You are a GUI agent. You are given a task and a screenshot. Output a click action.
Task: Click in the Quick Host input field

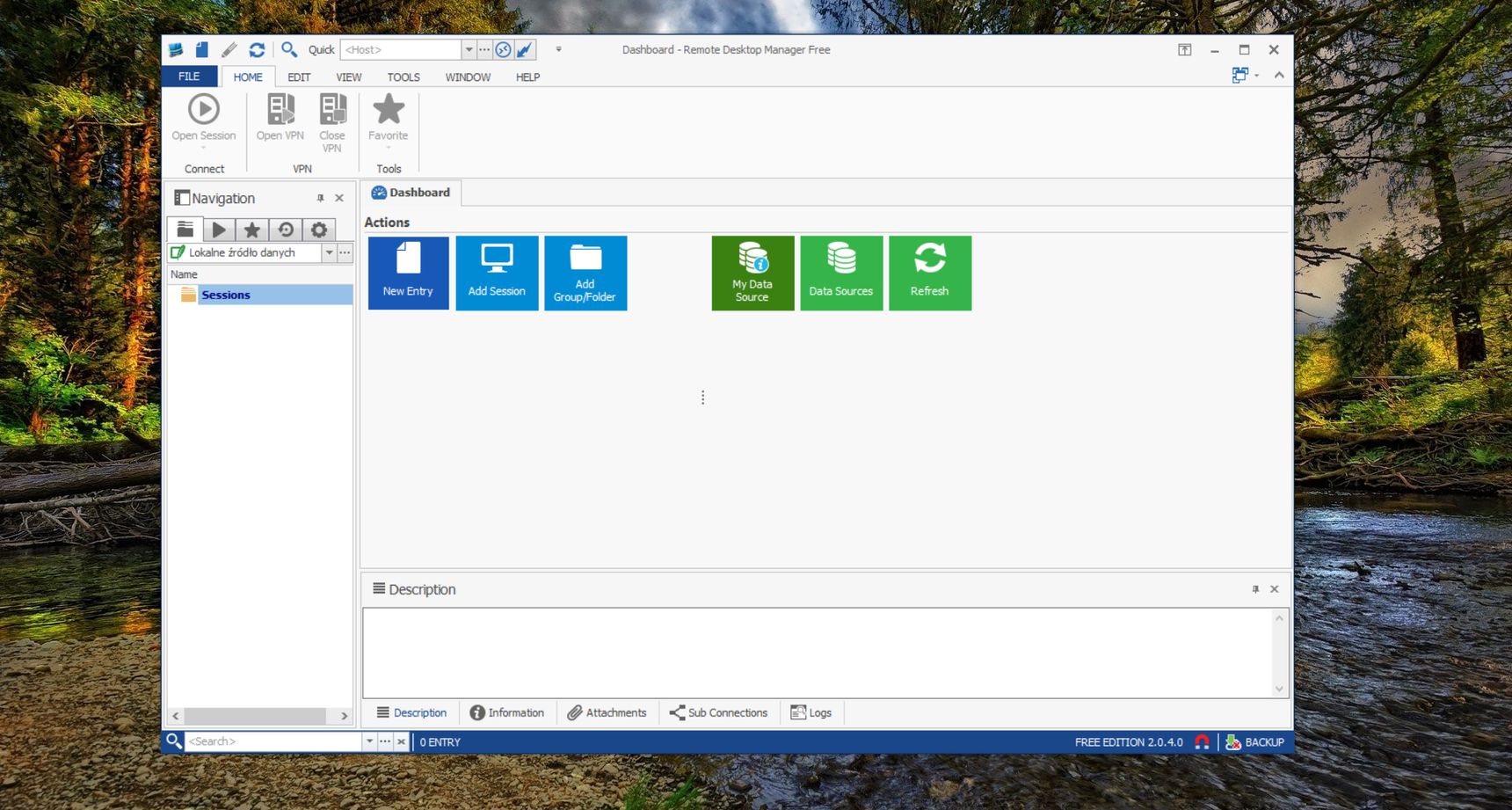(x=401, y=50)
